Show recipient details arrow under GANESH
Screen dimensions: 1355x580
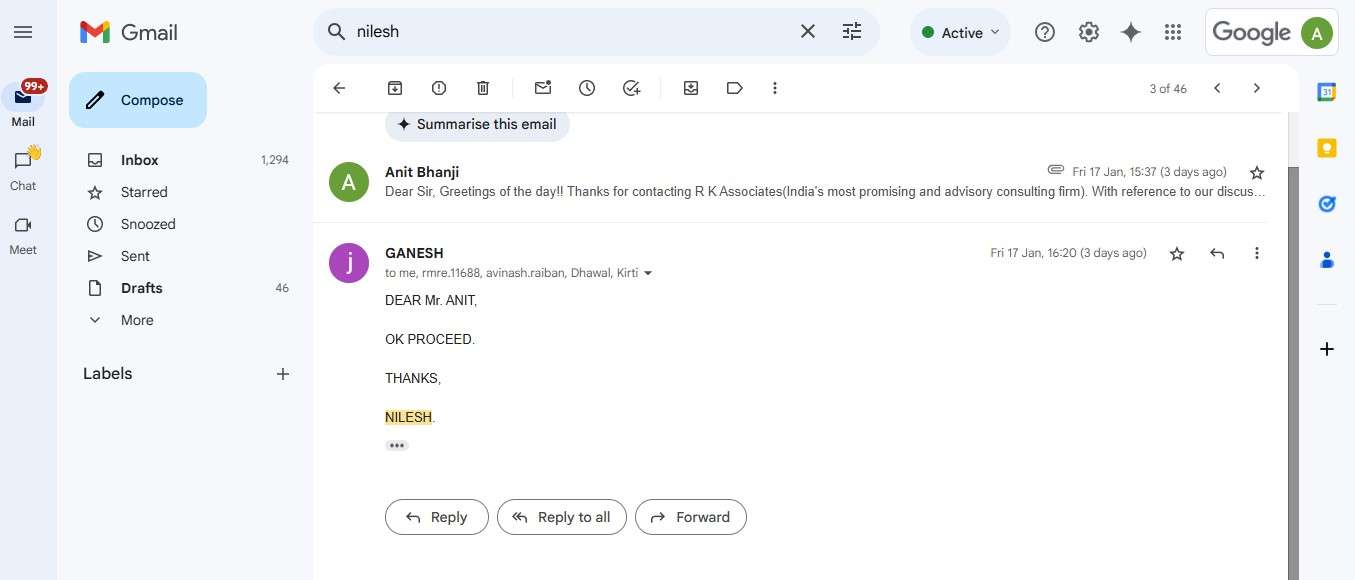tap(648, 273)
